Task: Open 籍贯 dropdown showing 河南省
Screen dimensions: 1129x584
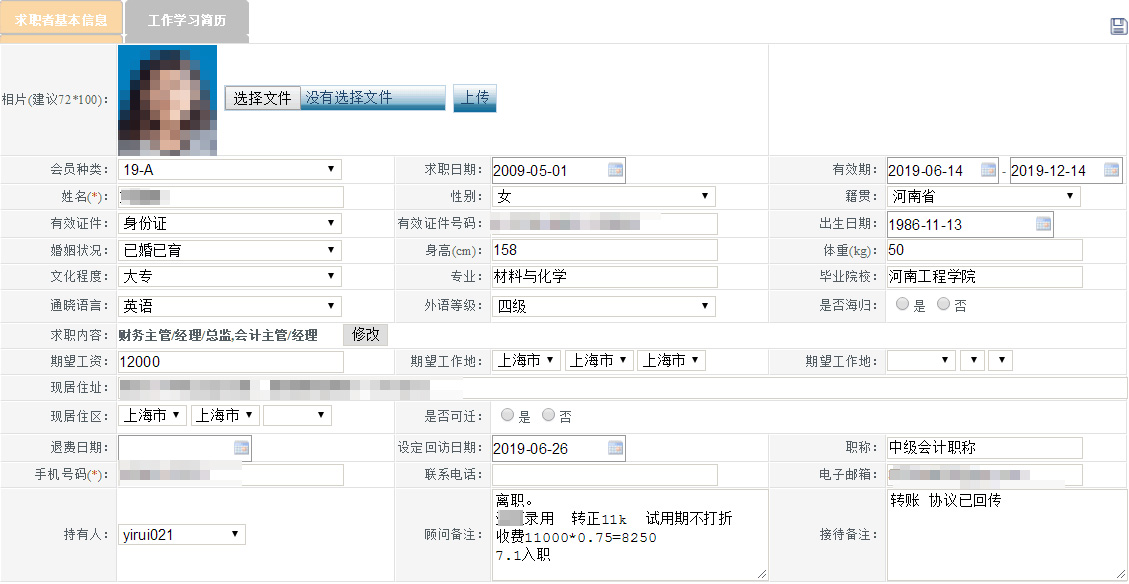Action: tap(984, 196)
